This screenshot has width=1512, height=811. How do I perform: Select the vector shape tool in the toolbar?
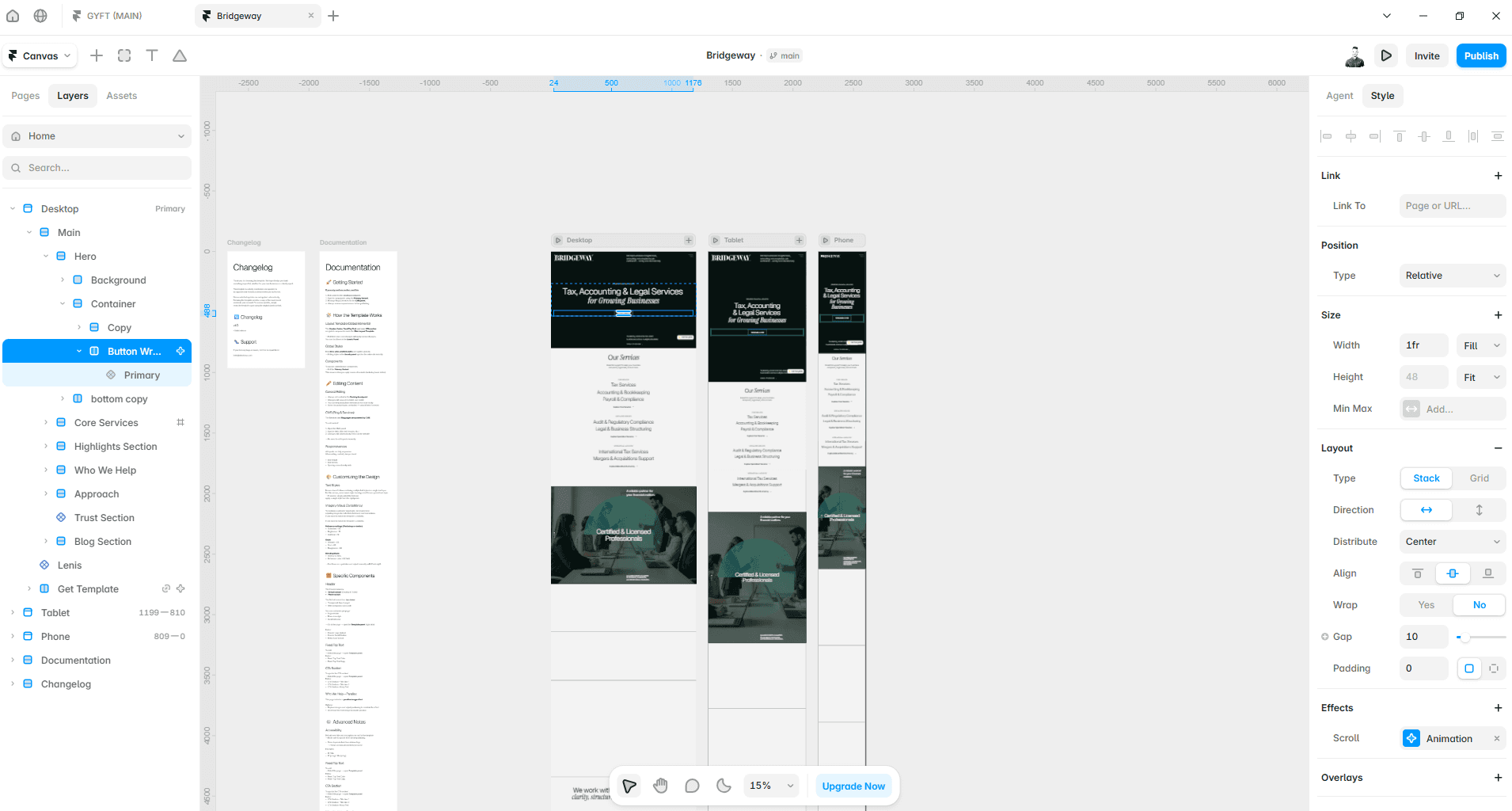point(180,55)
